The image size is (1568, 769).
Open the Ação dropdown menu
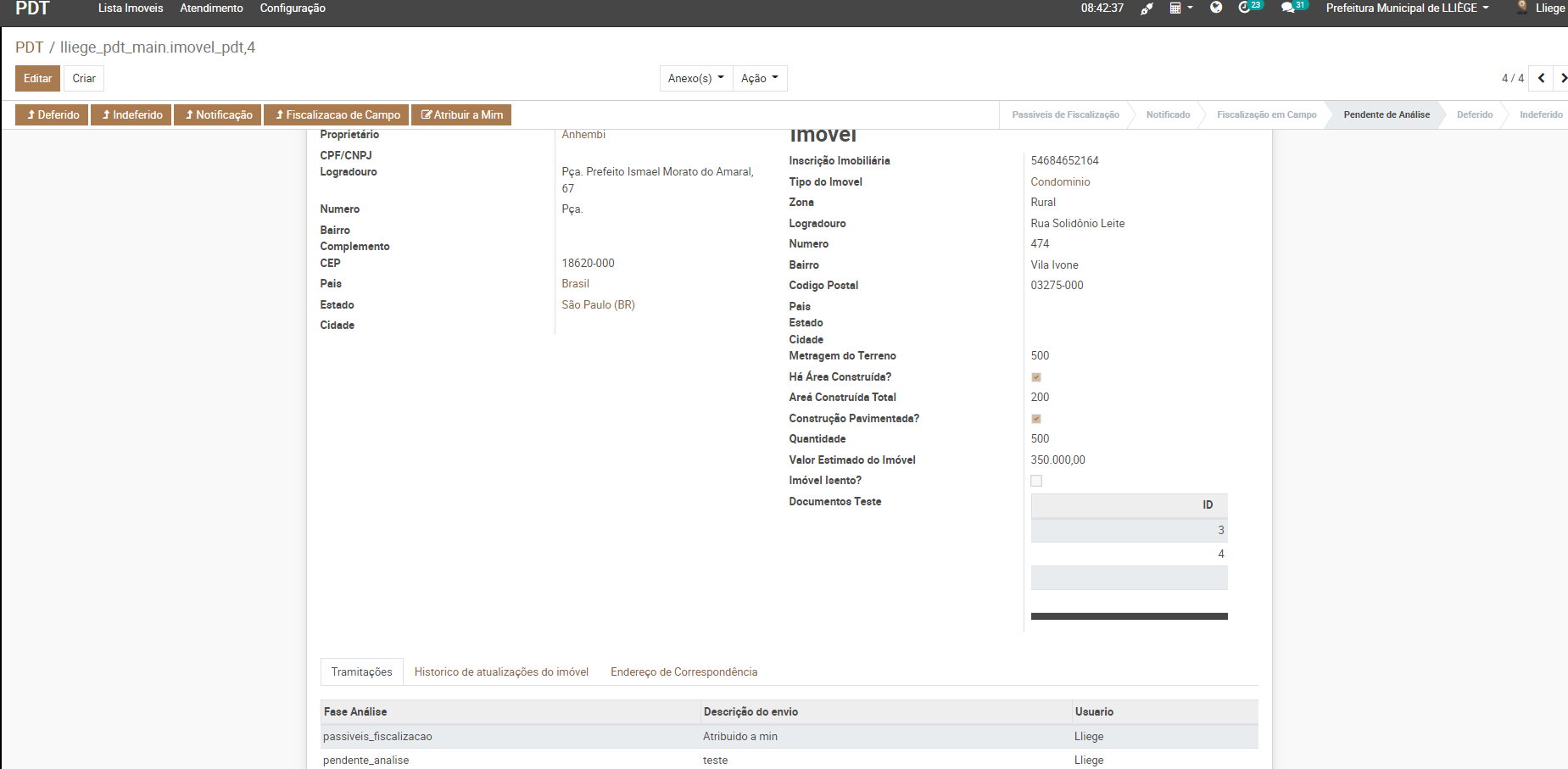759,78
